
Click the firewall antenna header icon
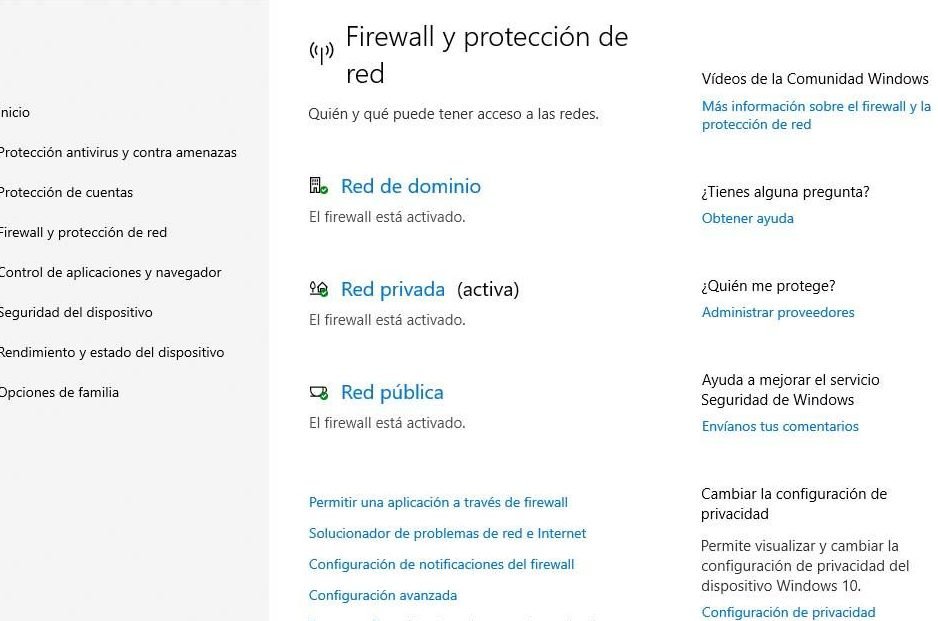[x=321, y=52]
